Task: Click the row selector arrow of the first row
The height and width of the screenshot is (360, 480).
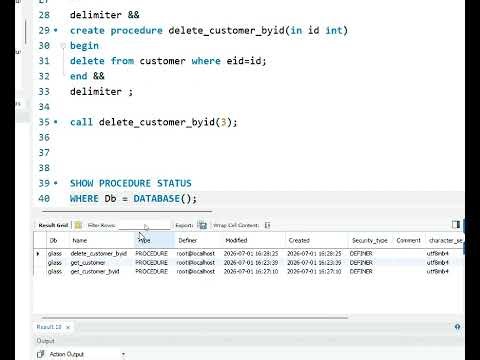Action: pyautogui.click(x=38, y=254)
